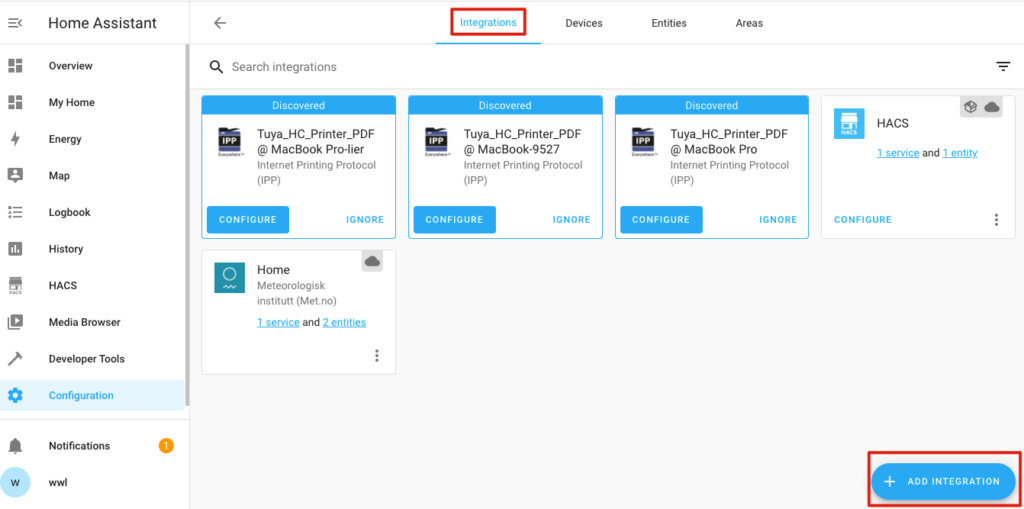Click the back arrow icon

(220, 23)
